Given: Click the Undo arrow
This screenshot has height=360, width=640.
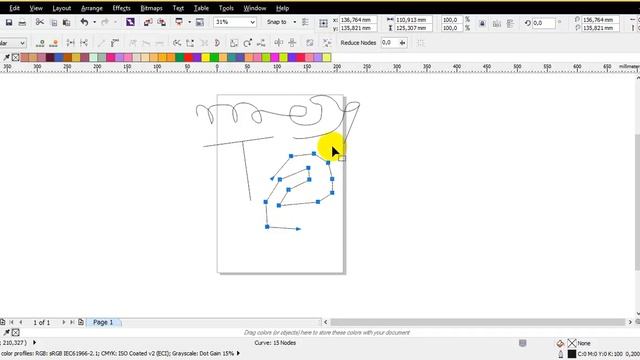Looking at the screenshot, I should tap(84, 22).
